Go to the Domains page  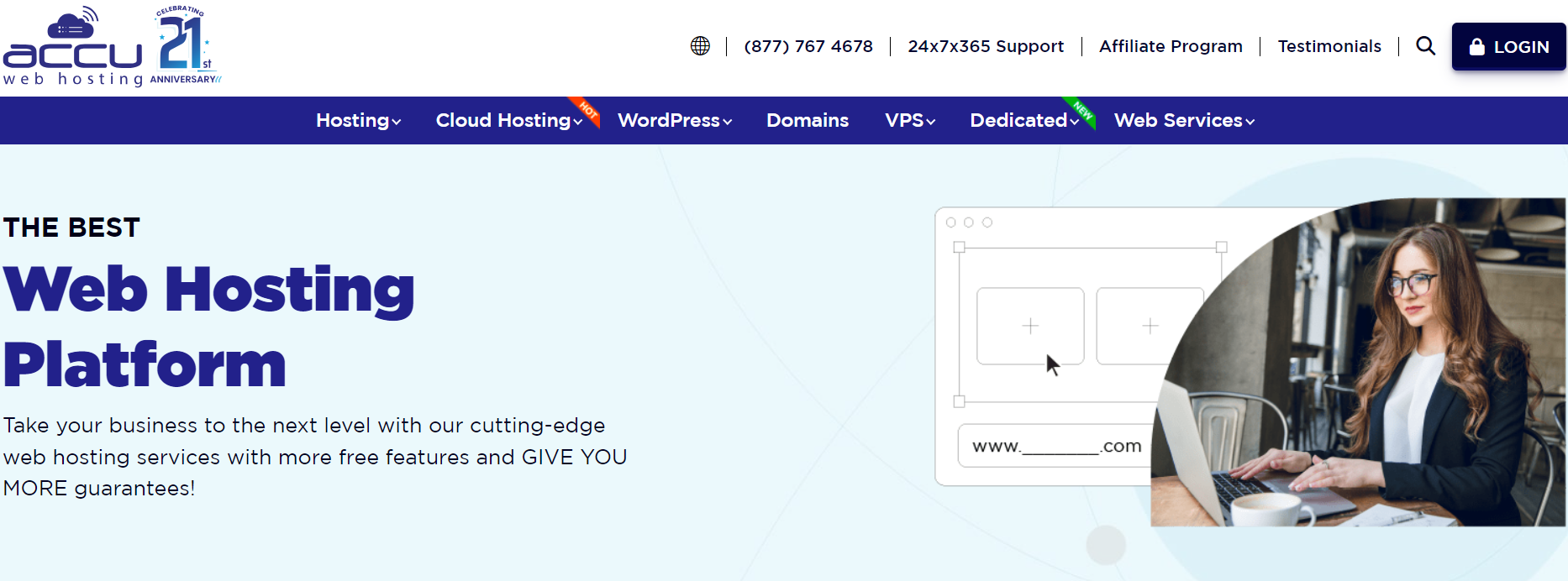[808, 121]
